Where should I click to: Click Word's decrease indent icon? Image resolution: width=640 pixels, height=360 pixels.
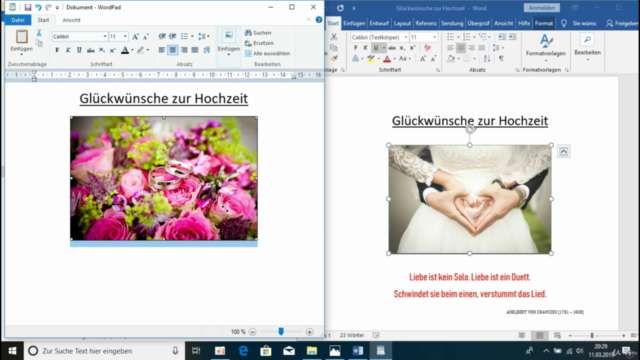[502, 37]
